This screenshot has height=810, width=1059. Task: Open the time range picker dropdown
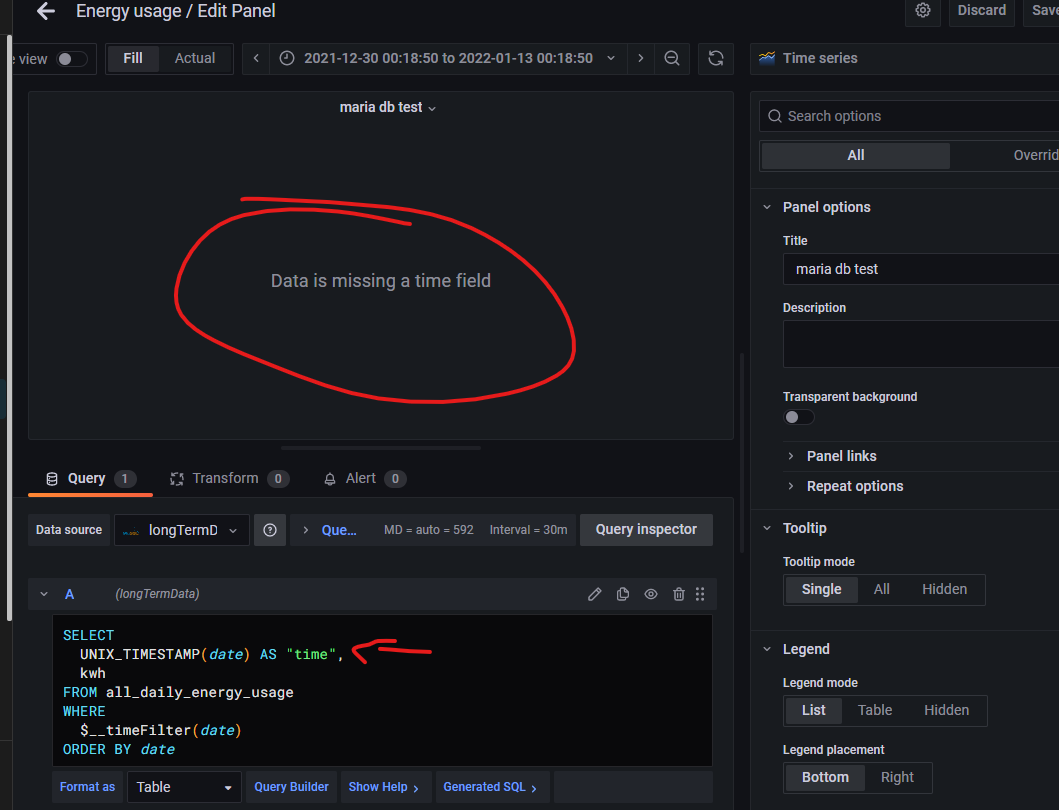447,58
